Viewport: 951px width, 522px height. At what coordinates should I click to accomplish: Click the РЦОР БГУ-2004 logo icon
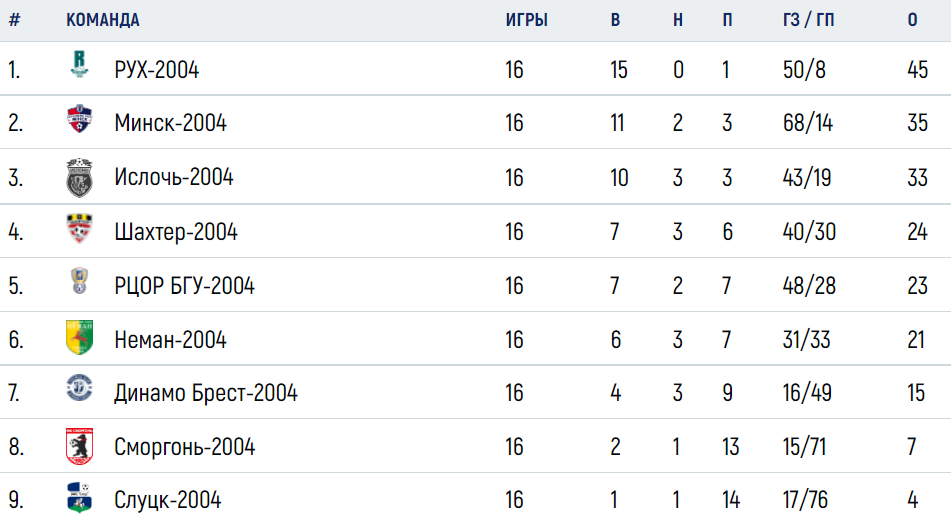79,281
